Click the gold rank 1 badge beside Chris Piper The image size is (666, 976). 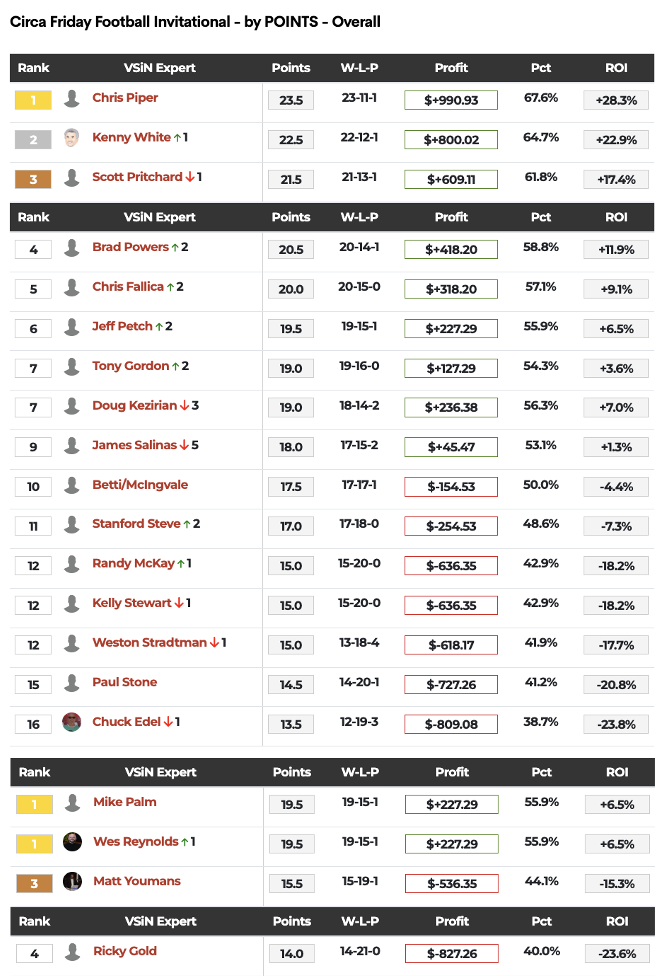point(33,100)
